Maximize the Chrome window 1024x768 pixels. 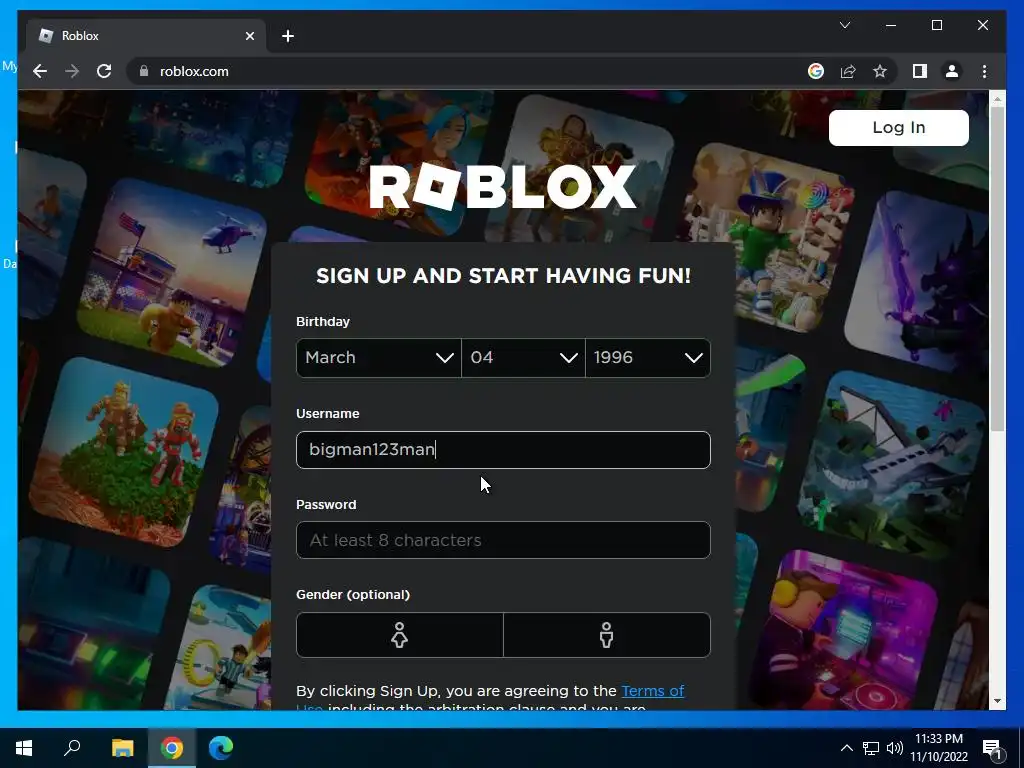[x=936, y=25]
